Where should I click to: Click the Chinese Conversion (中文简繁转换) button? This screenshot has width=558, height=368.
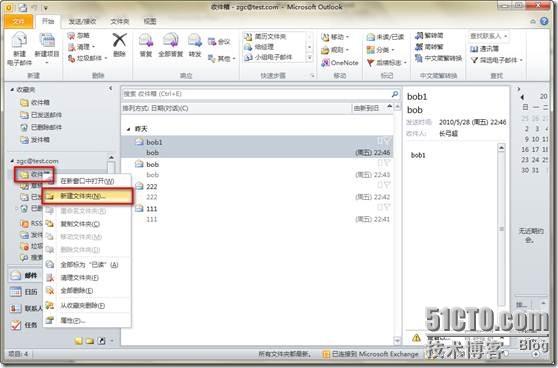[x=438, y=58]
